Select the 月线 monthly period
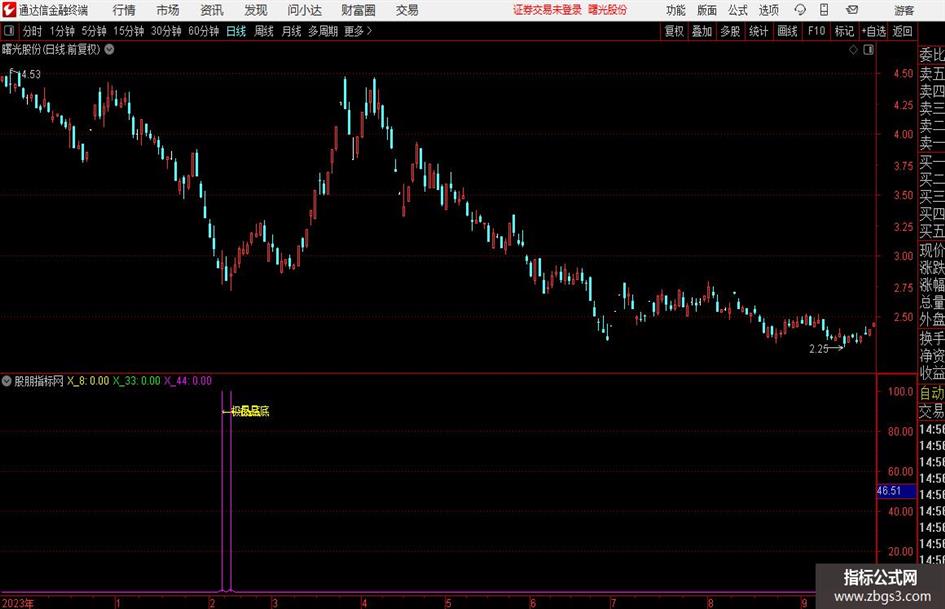945x609 pixels. pos(292,31)
